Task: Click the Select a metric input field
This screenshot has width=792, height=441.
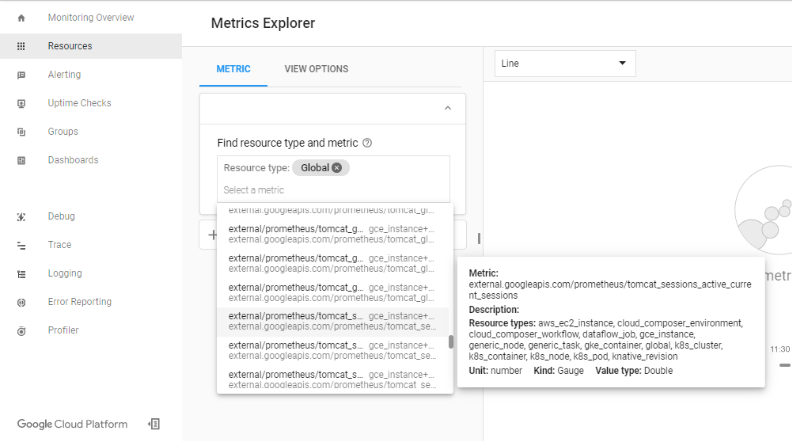Action: (333, 190)
